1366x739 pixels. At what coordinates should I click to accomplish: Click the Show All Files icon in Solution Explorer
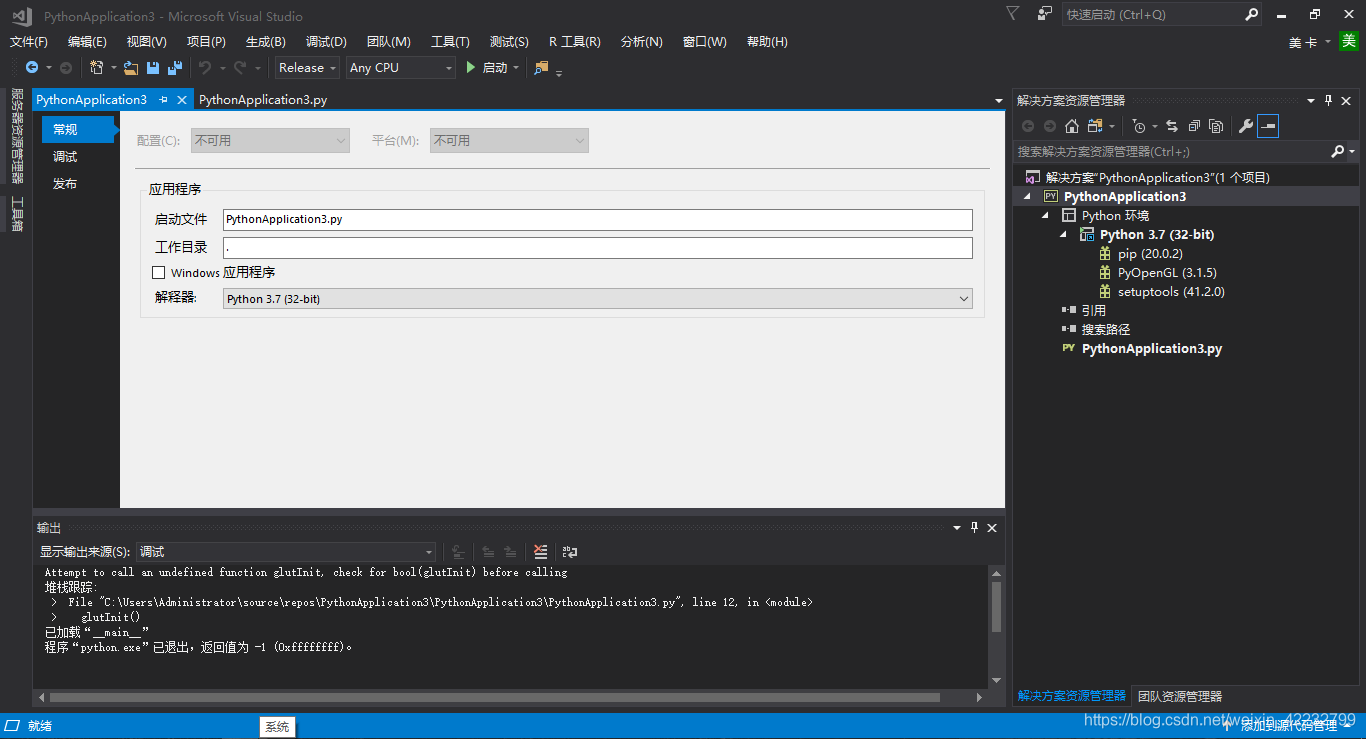tap(1216, 126)
